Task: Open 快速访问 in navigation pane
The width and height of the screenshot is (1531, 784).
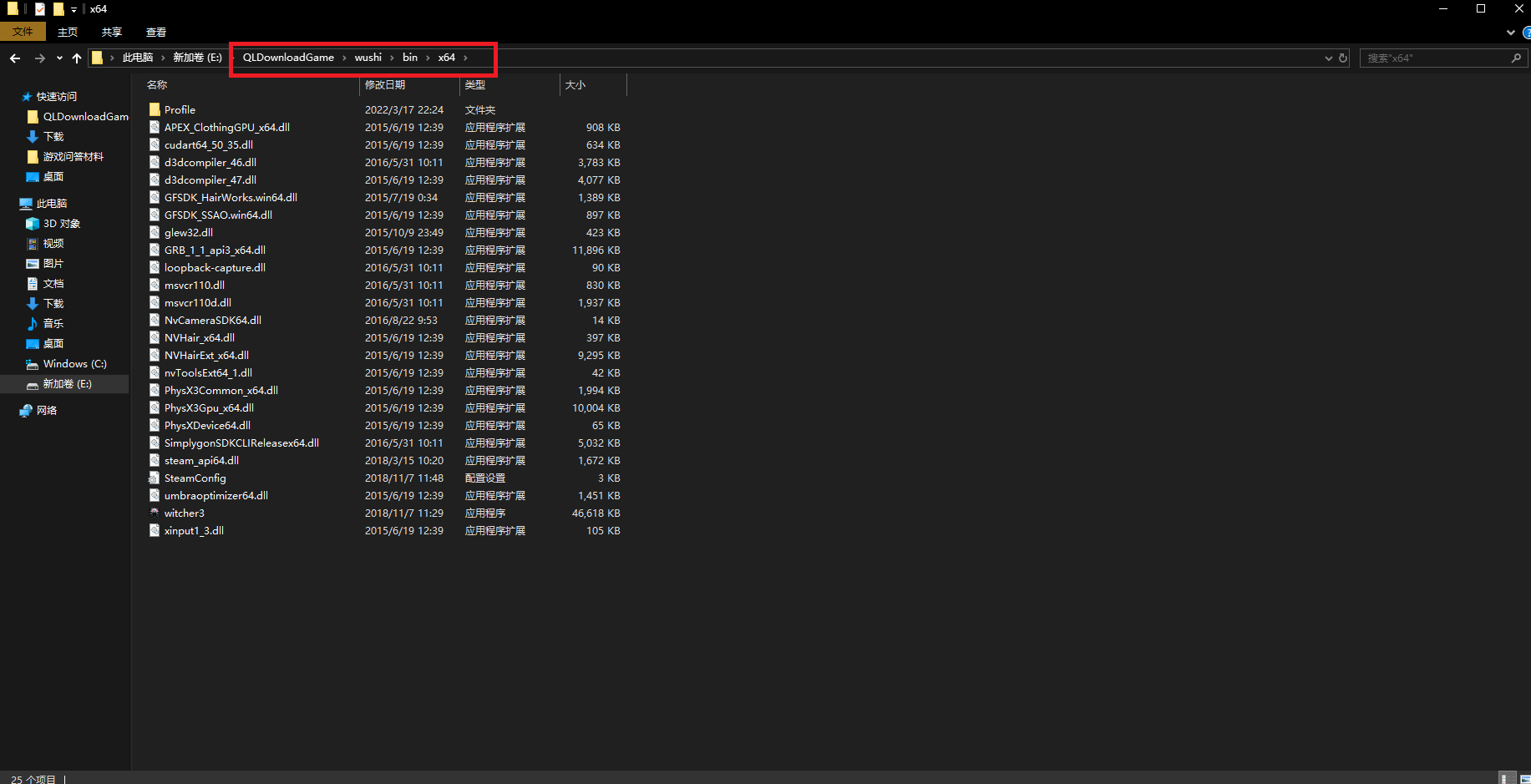Action: 56,97
